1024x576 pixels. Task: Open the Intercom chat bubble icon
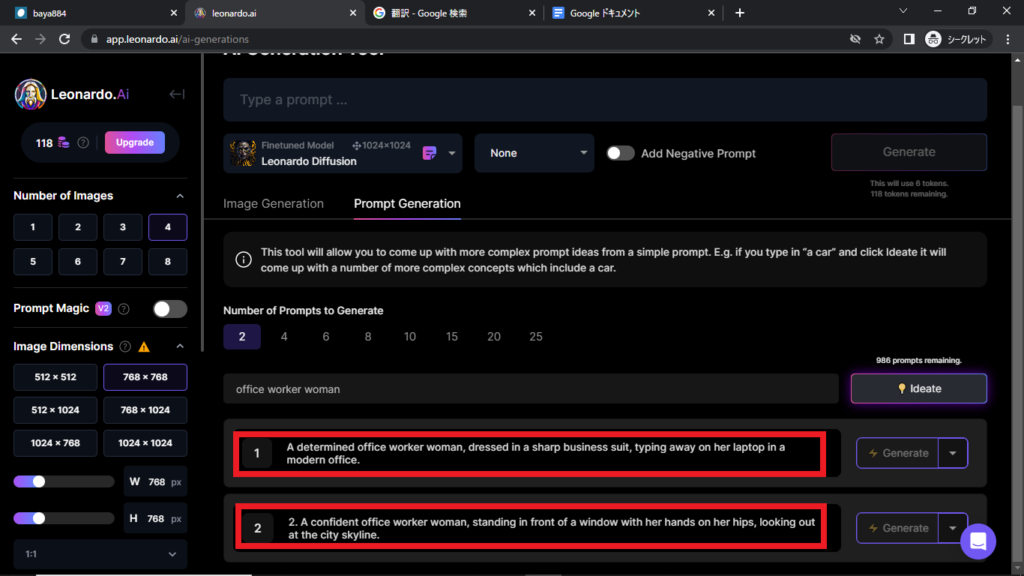pyautogui.click(x=977, y=542)
